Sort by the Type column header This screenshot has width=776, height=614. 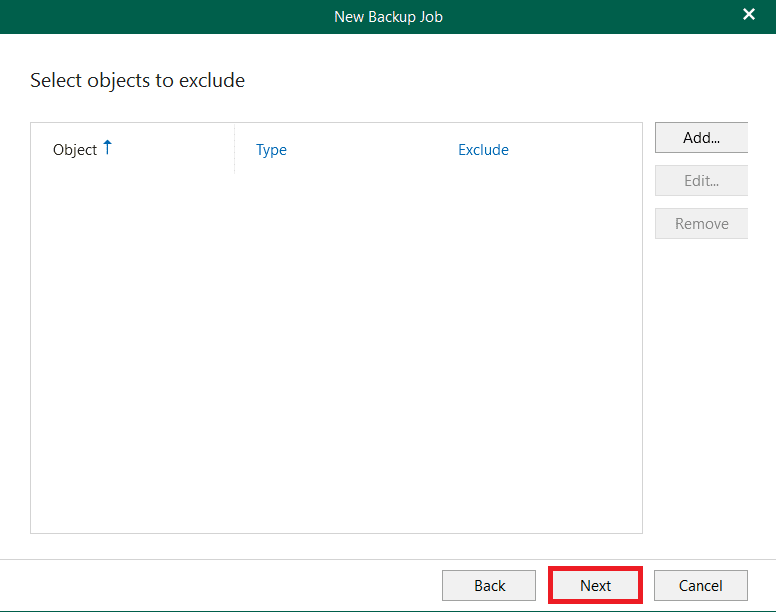pyautogui.click(x=271, y=150)
